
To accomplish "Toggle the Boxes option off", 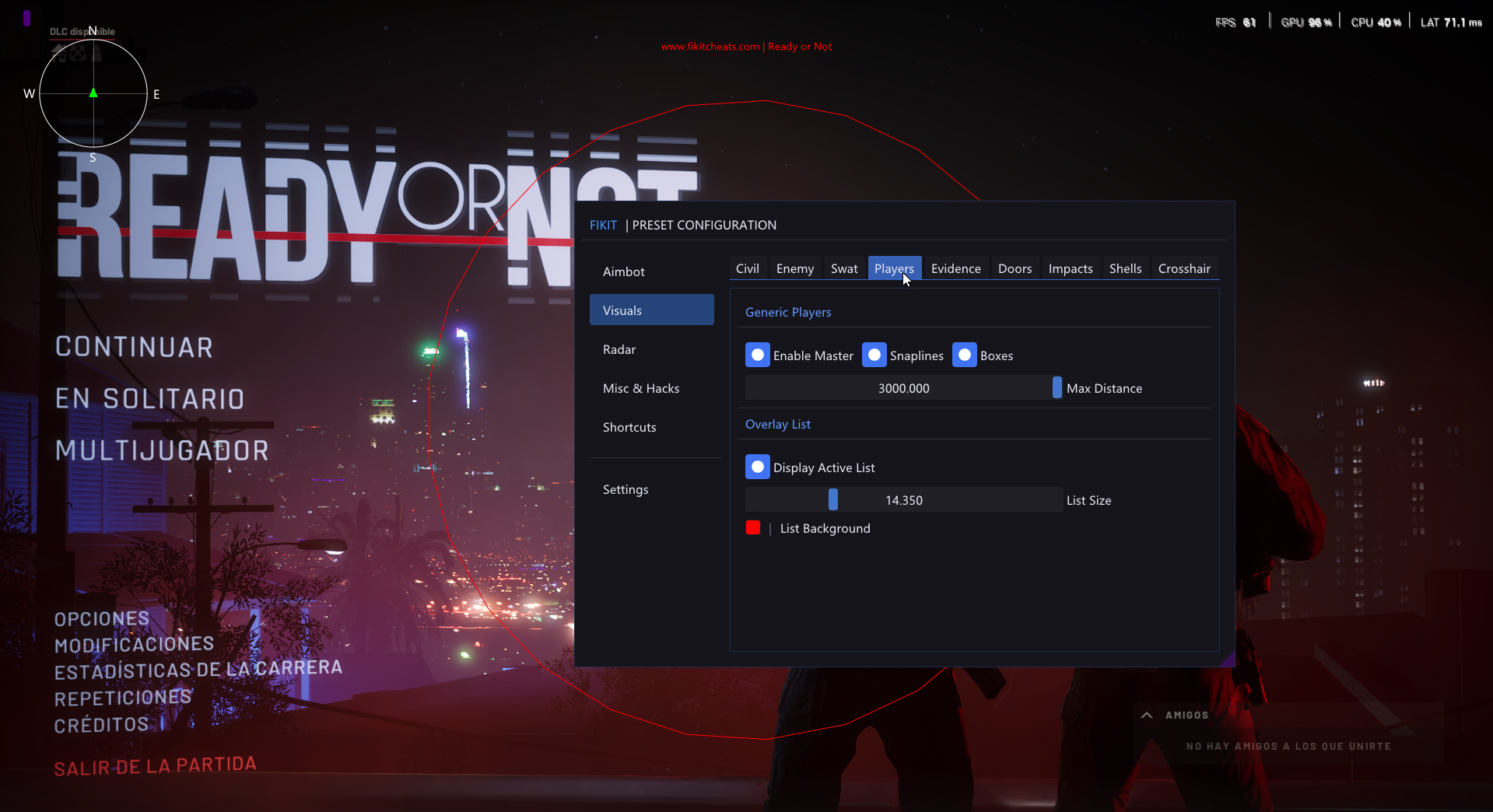I will [965, 355].
